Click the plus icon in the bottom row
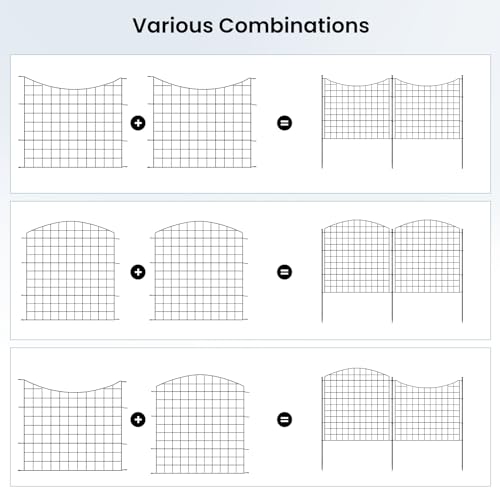 tap(138, 419)
